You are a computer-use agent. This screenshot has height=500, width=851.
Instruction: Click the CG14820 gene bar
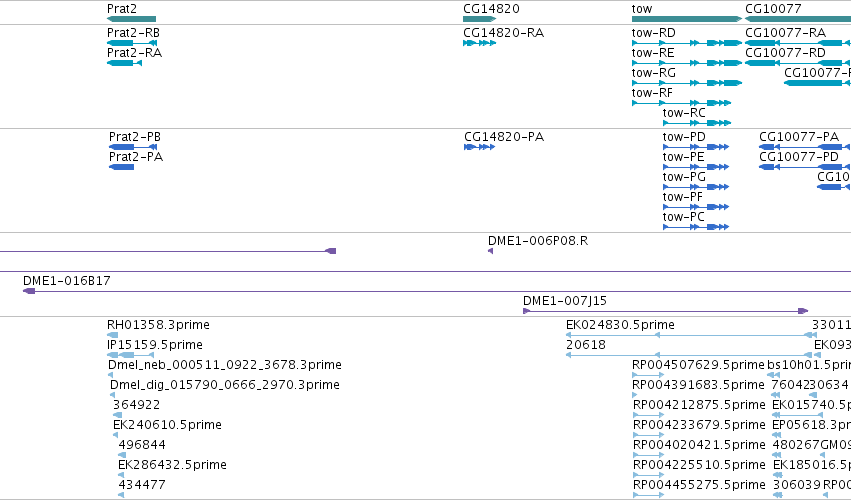[x=479, y=19]
